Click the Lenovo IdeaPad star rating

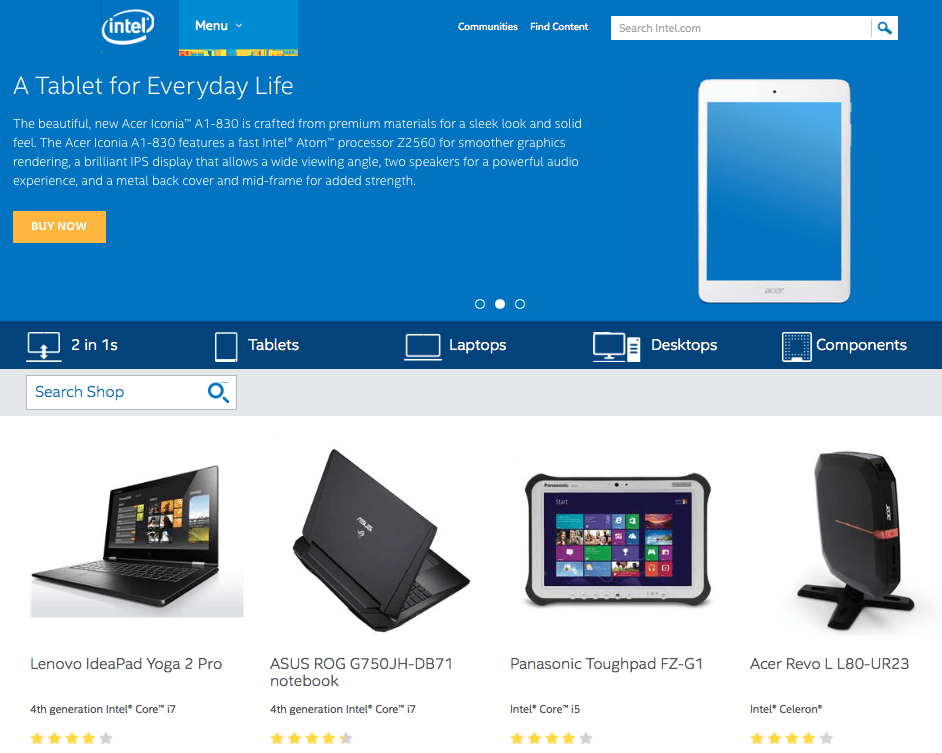pos(71,738)
